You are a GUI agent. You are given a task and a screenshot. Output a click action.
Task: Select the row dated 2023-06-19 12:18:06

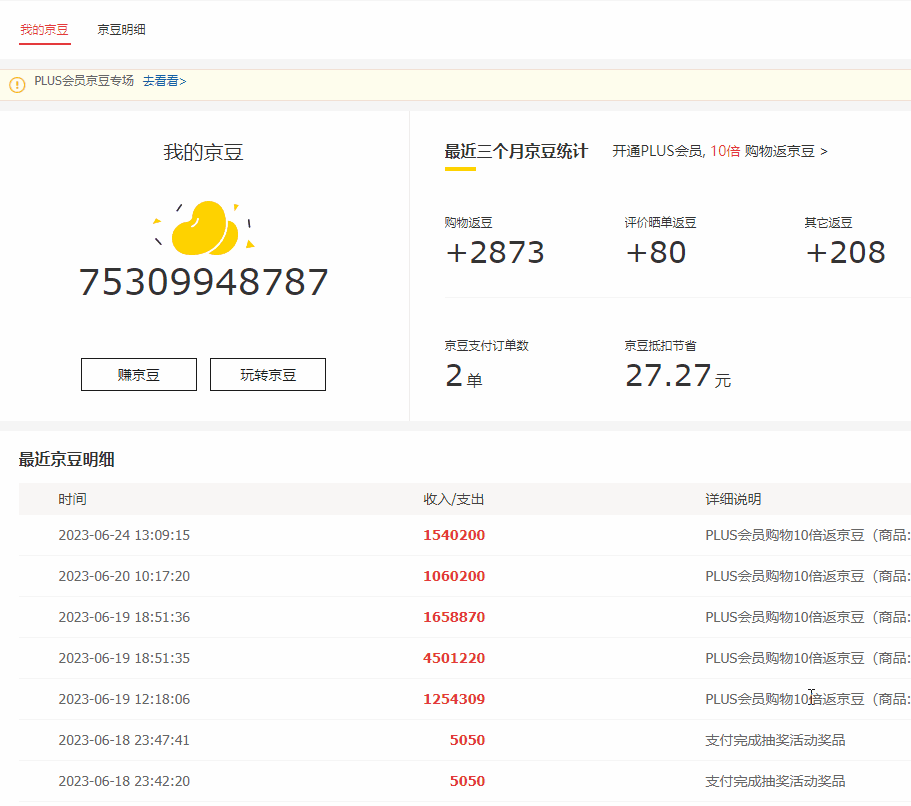[x=465, y=699]
